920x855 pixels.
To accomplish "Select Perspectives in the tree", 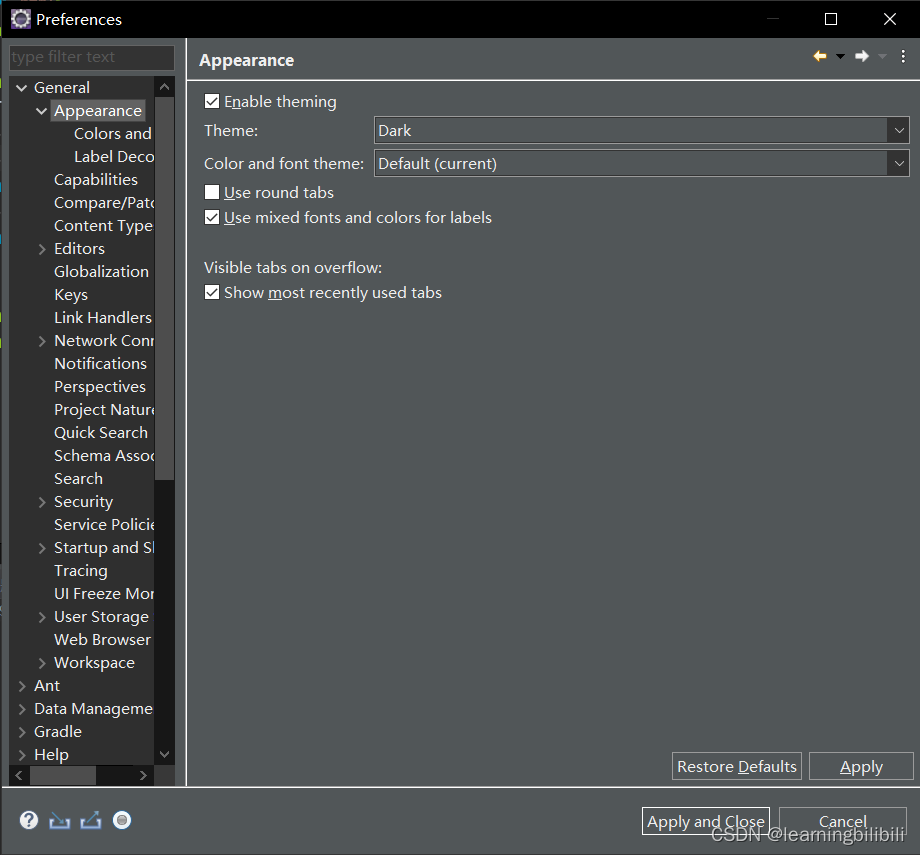I will coord(100,387).
